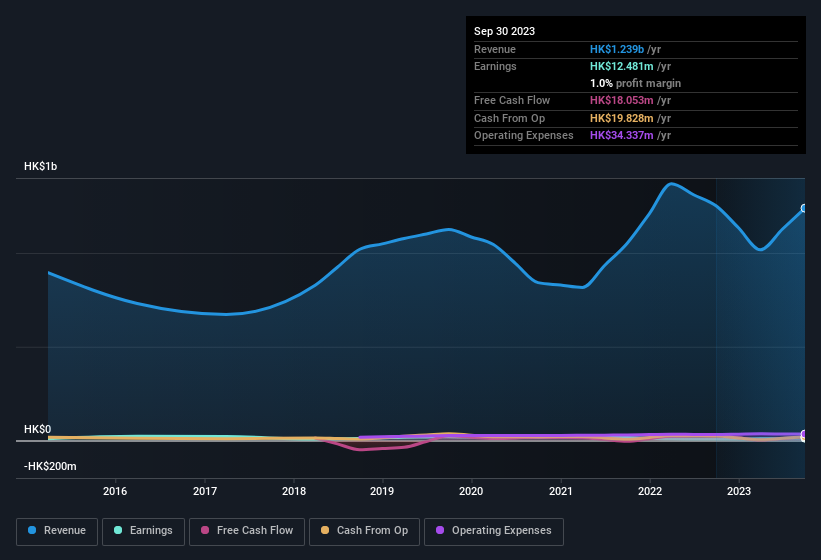Click the HK$18.053m free cash flow value
This screenshot has height=560, width=821.
tap(622, 100)
